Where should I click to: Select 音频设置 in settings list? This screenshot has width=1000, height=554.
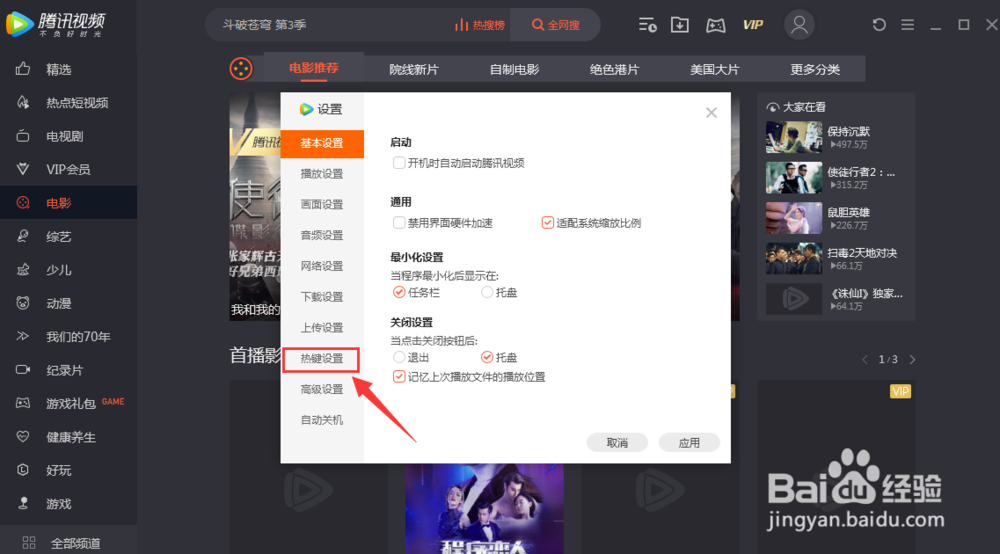pos(322,235)
